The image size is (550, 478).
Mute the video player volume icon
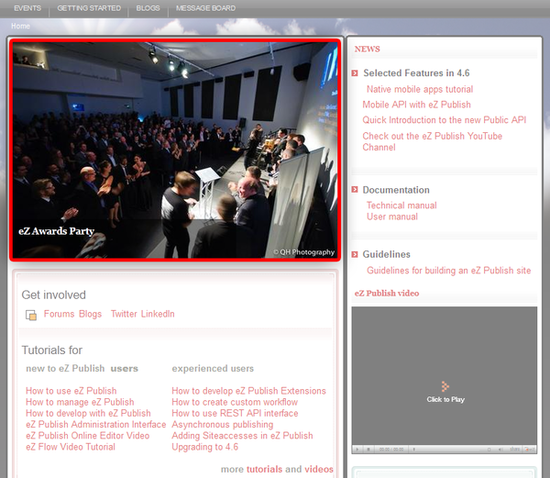tap(500, 449)
